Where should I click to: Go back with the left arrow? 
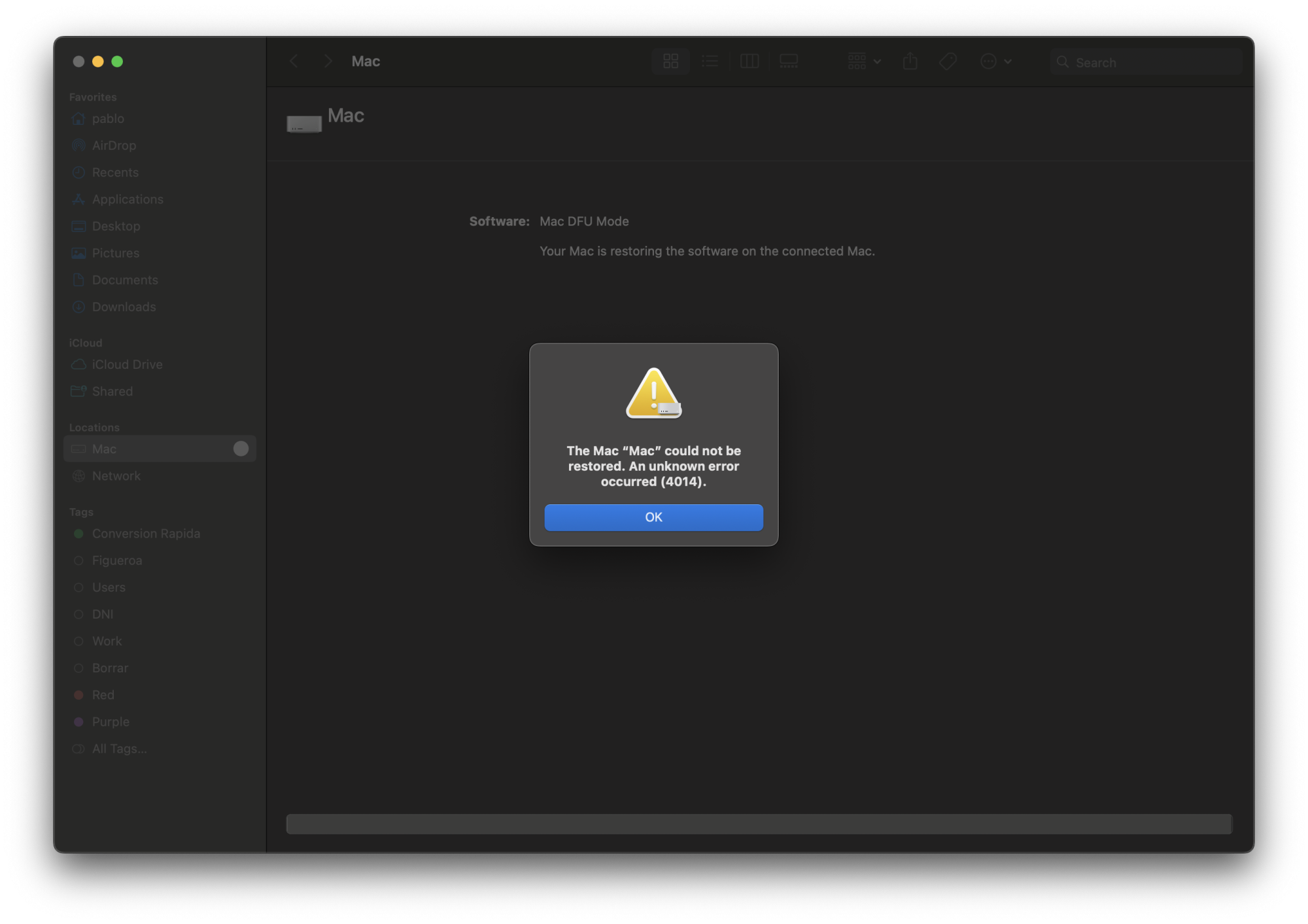[294, 61]
